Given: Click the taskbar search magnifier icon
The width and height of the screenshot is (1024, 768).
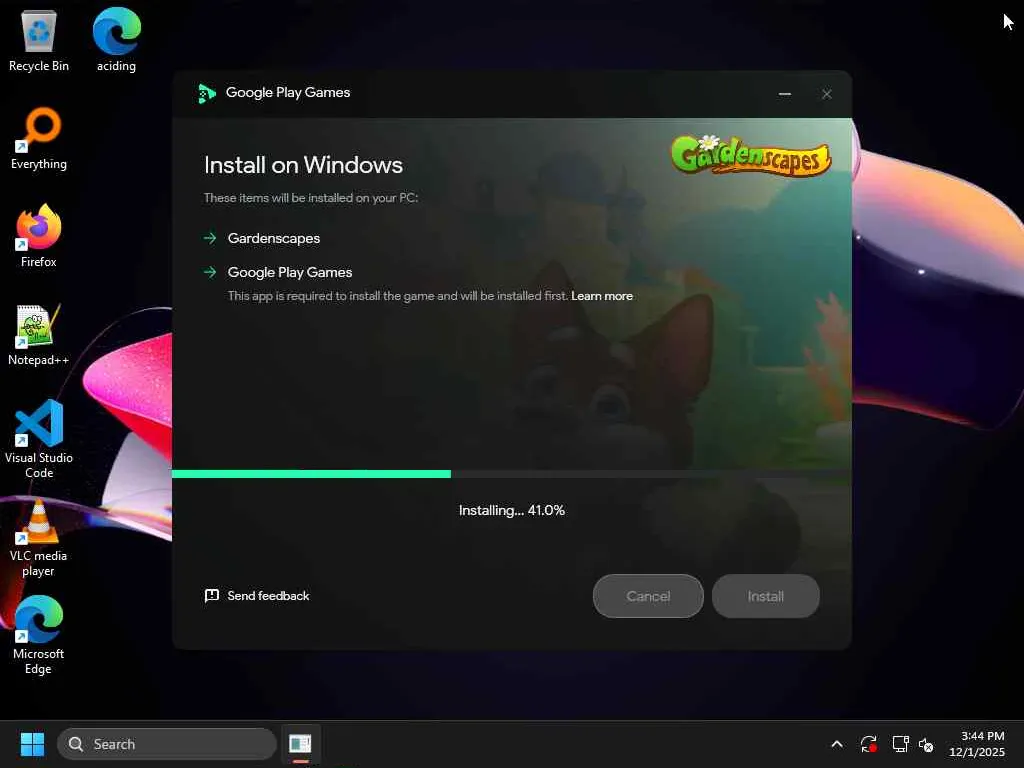Looking at the screenshot, I should click(76, 744).
